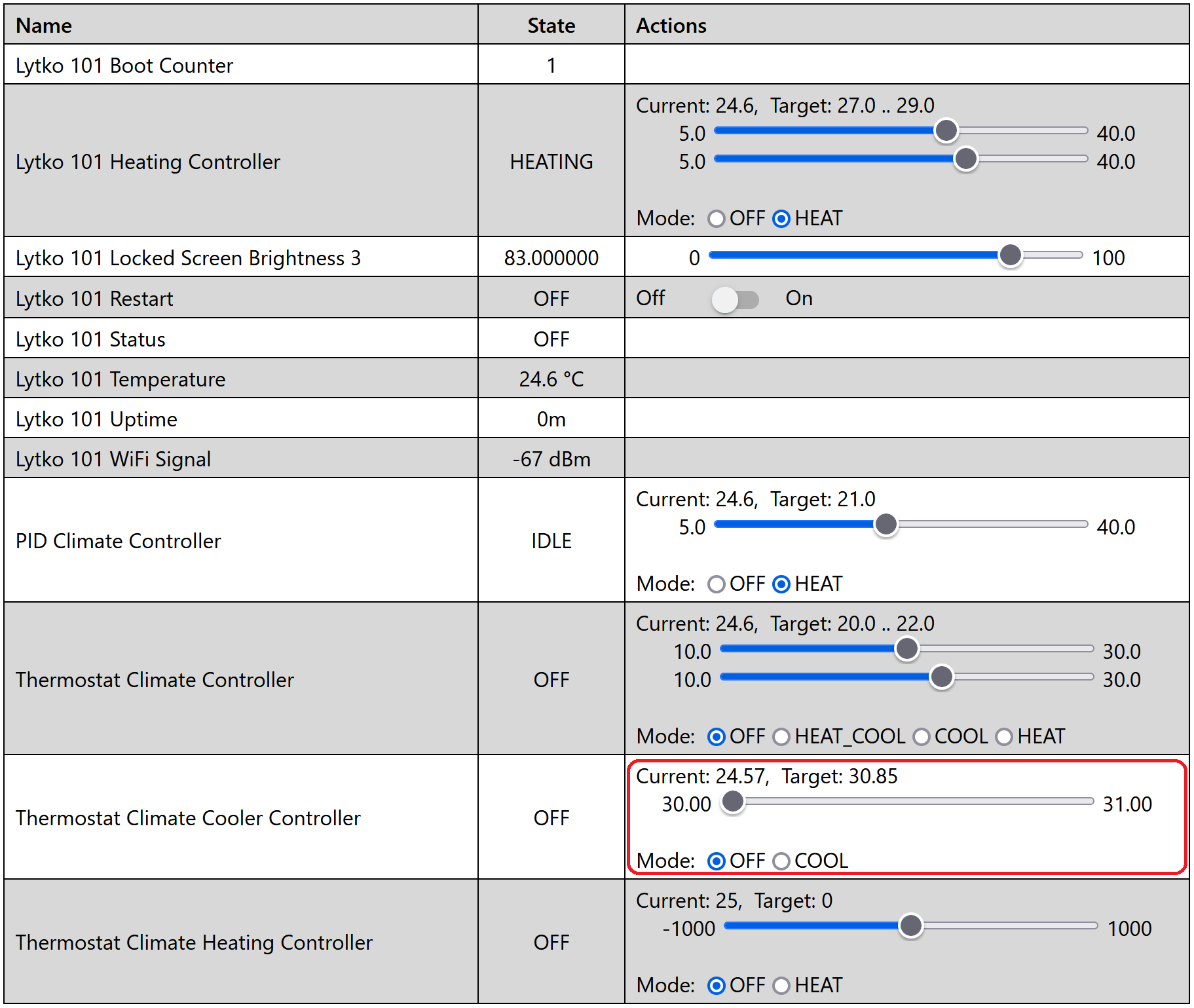Select OFF mode for Lytko 101 Heating Controller
This screenshot has height=1008, width=1194.
717,219
